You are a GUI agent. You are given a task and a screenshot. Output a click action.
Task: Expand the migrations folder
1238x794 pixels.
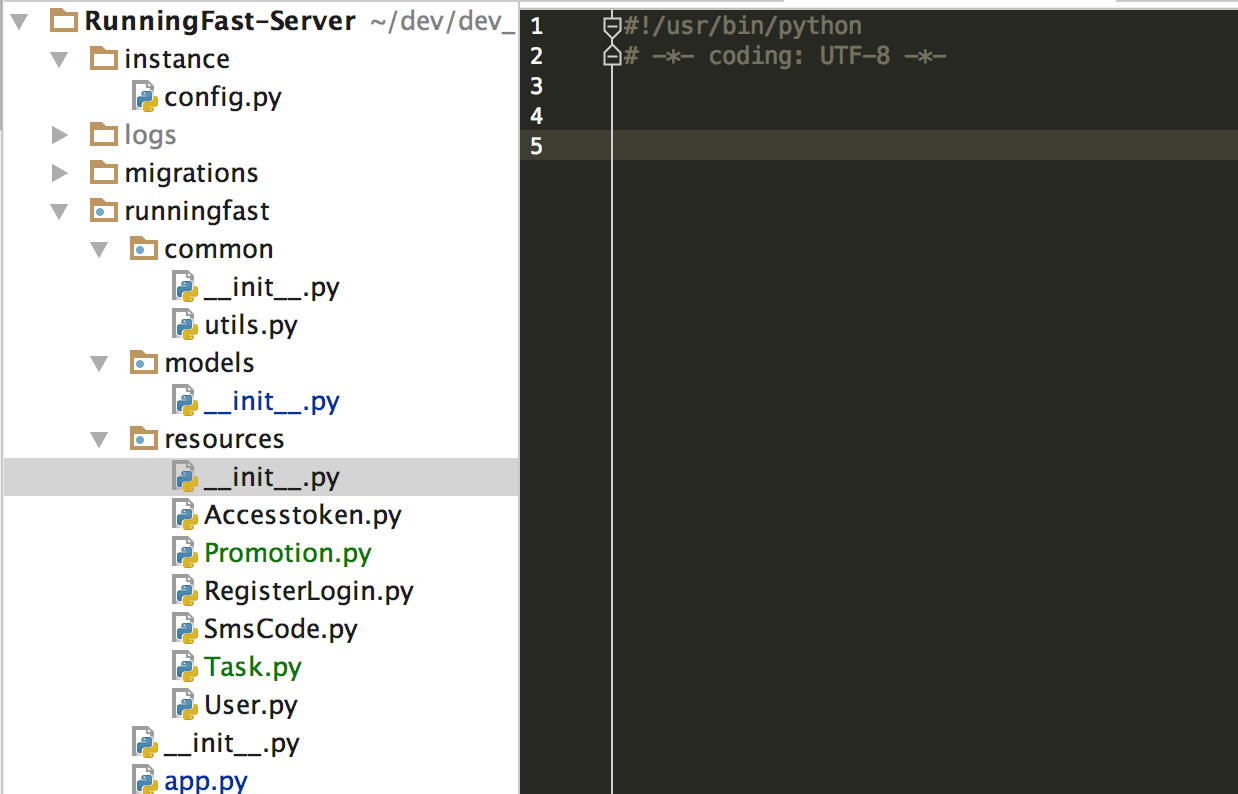coord(60,173)
